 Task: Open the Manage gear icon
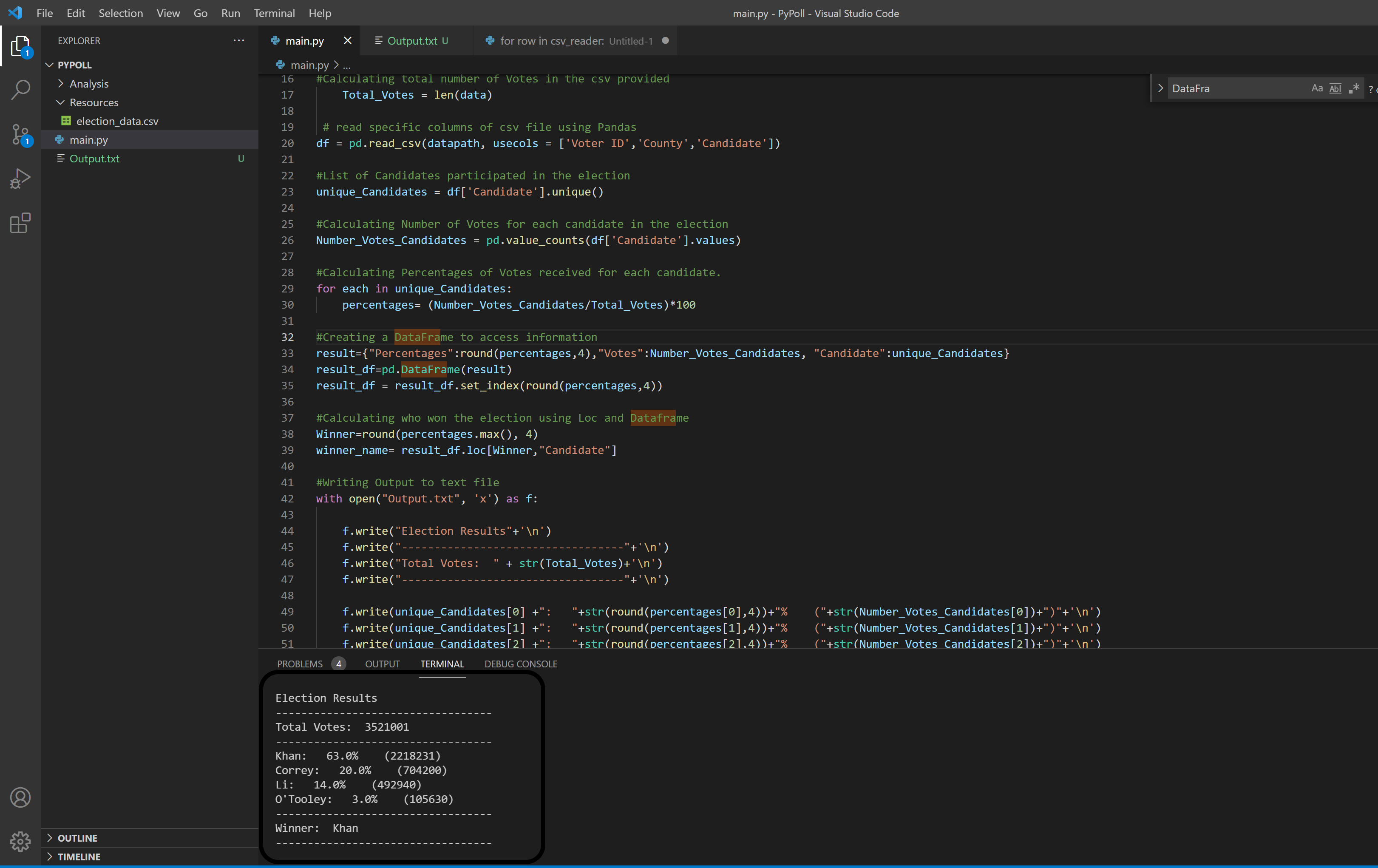20,840
